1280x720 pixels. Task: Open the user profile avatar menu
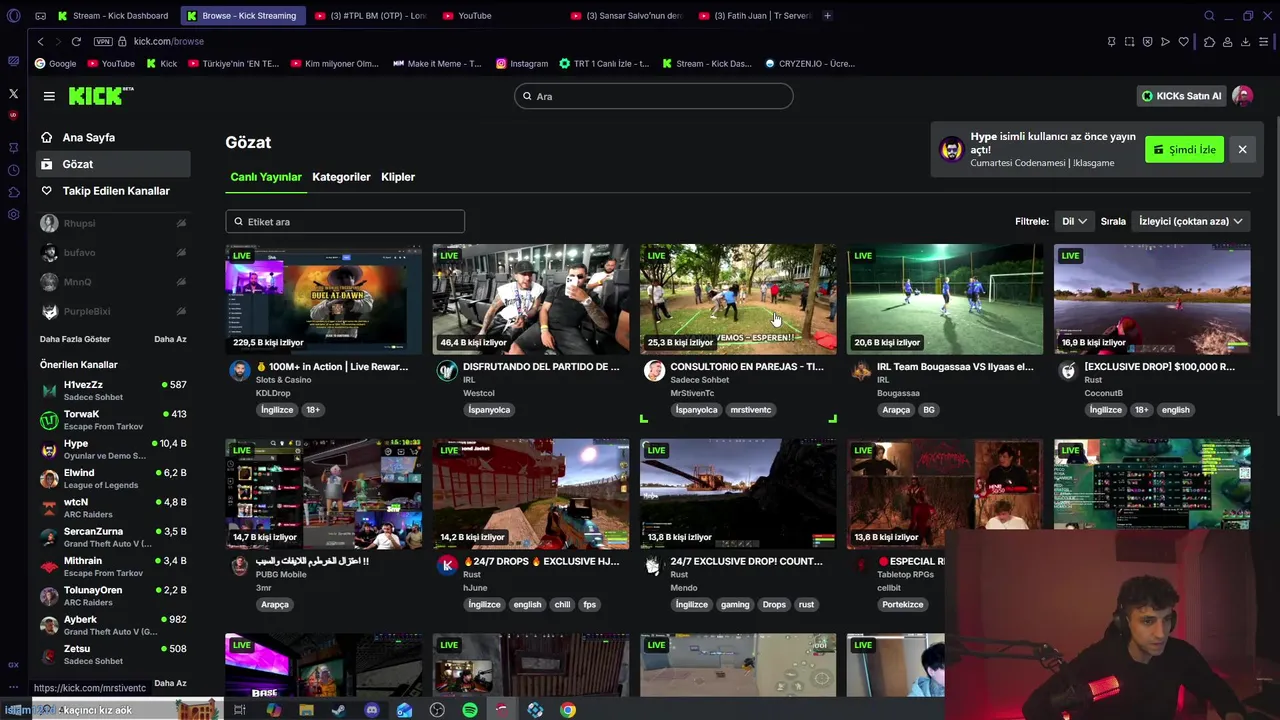(1243, 96)
